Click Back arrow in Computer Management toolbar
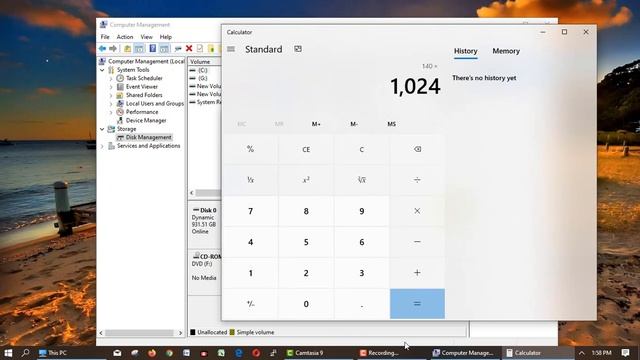The image size is (640, 360). (102, 49)
